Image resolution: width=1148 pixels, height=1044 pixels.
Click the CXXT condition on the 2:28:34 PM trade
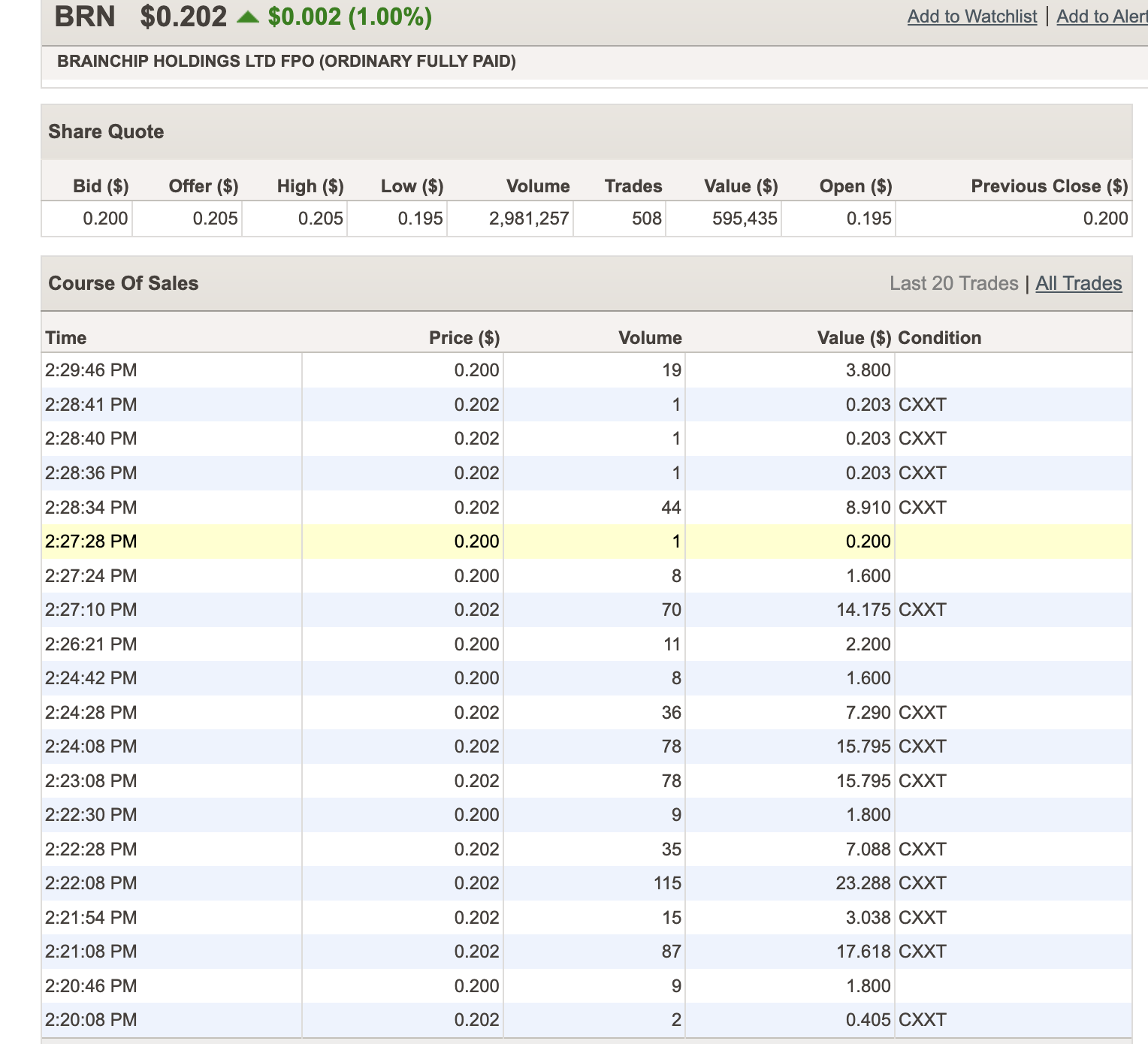[922, 508]
